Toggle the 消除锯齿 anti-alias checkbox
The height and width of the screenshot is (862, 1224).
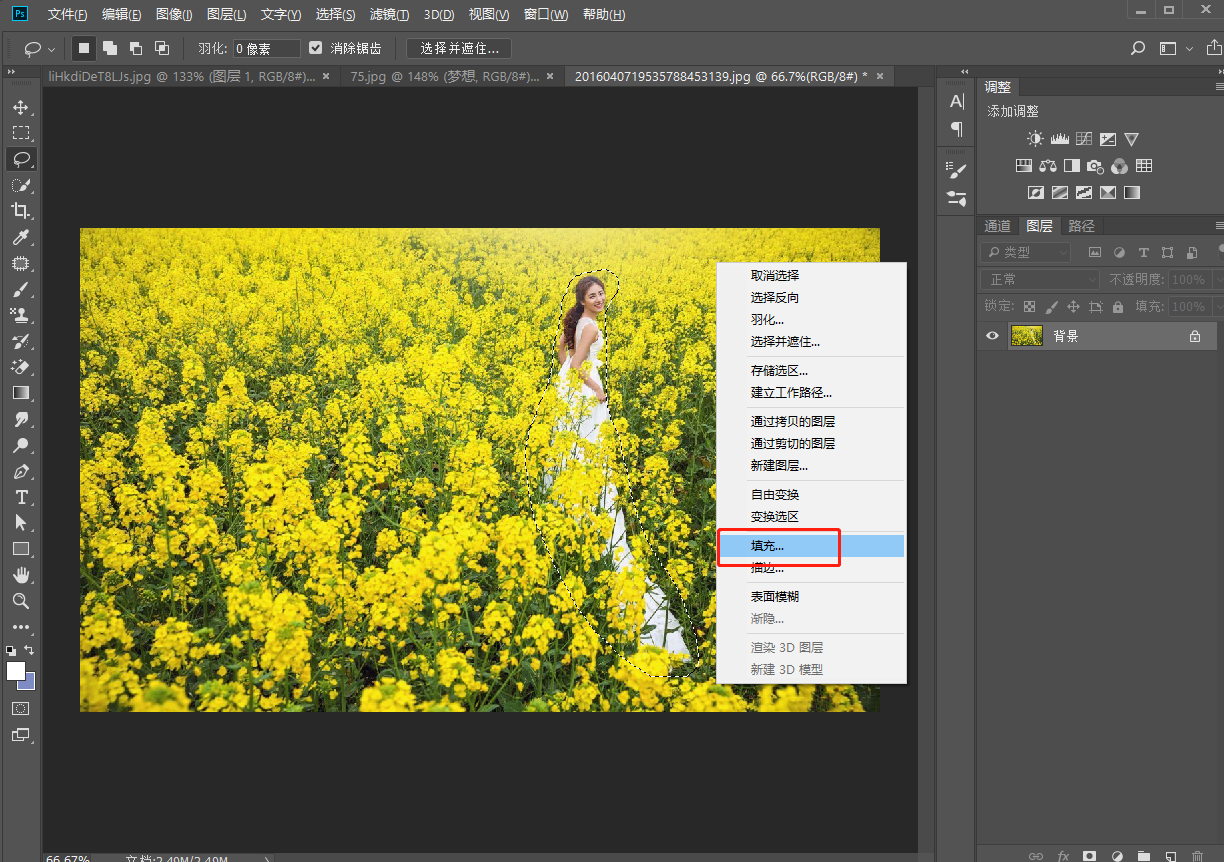coord(316,48)
